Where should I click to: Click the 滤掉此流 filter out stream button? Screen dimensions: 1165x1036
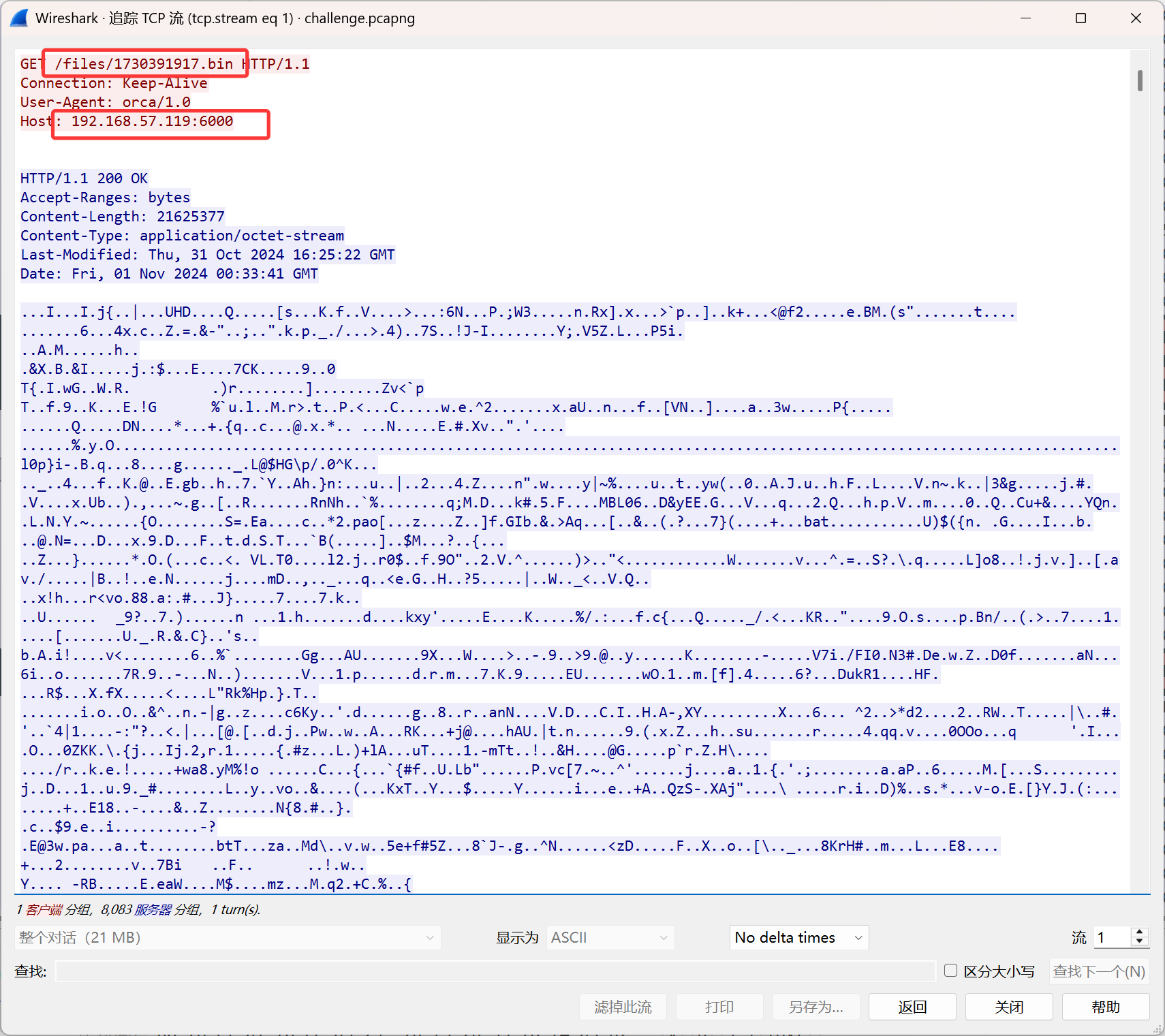pyautogui.click(x=623, y=1007)
